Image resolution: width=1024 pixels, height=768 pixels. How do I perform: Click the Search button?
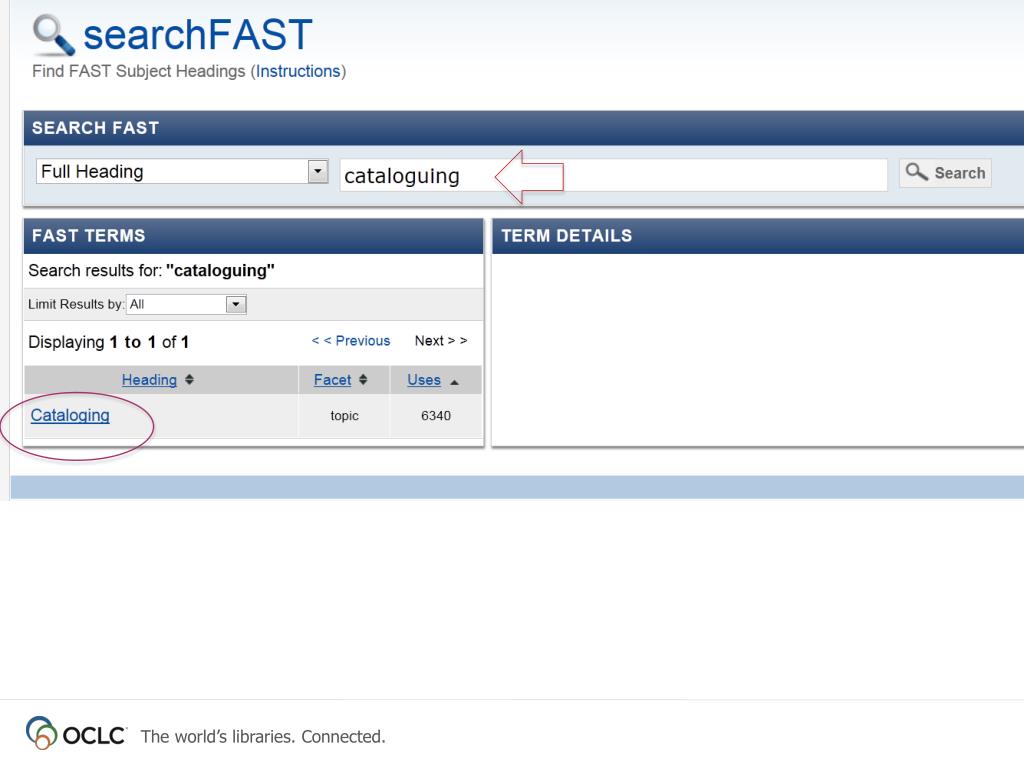point(945,173)
